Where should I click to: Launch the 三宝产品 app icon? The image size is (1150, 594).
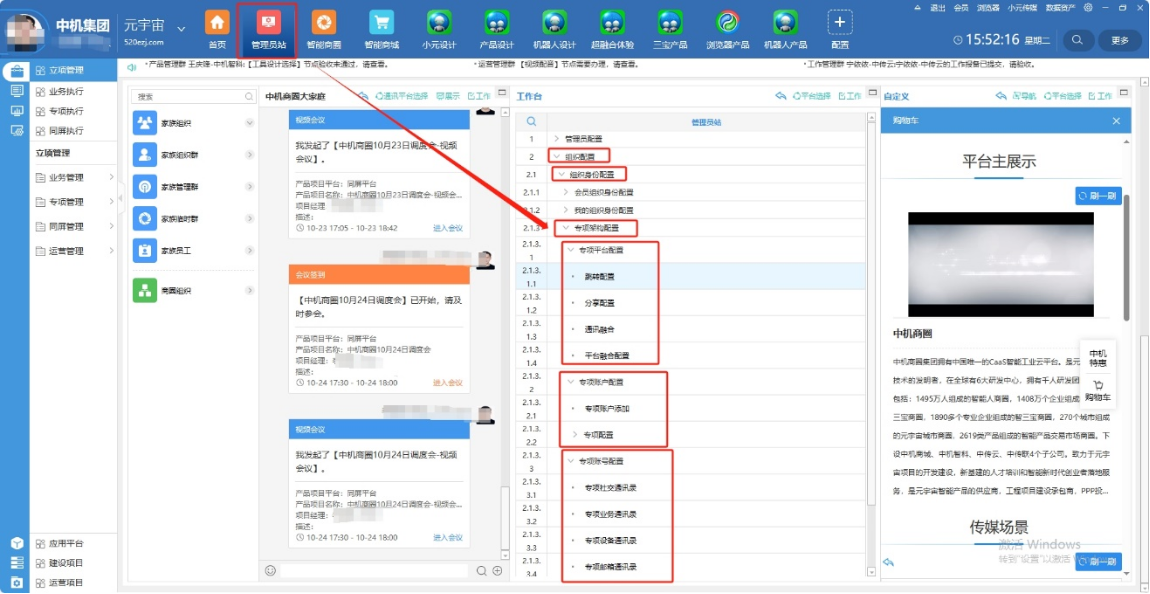670,23
